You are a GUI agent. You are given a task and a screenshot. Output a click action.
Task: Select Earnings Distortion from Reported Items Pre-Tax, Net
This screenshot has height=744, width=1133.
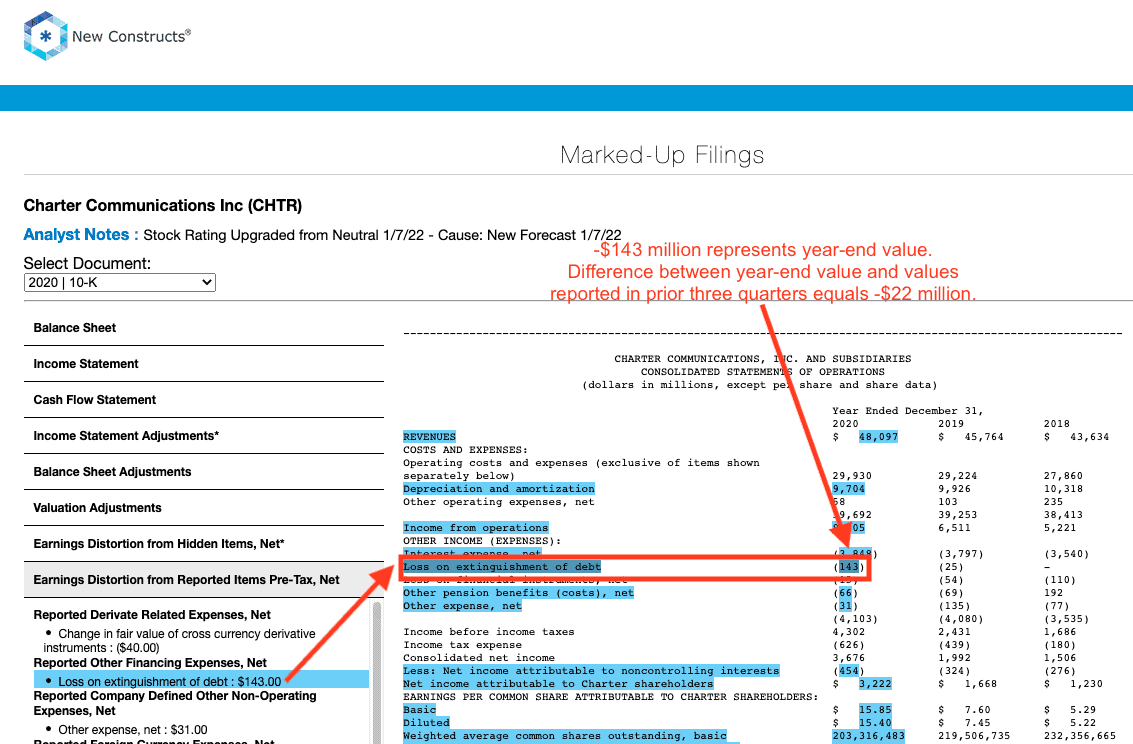(204, 580)
